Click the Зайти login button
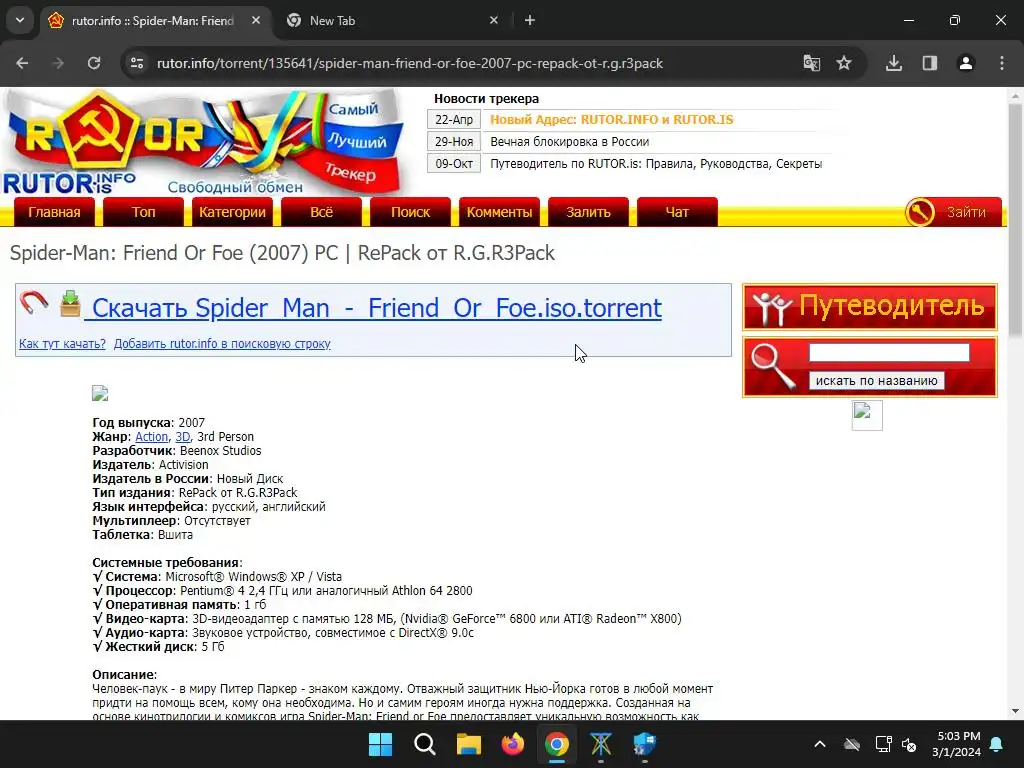The width and height of the screenshot is (1024, 768). 953,212
